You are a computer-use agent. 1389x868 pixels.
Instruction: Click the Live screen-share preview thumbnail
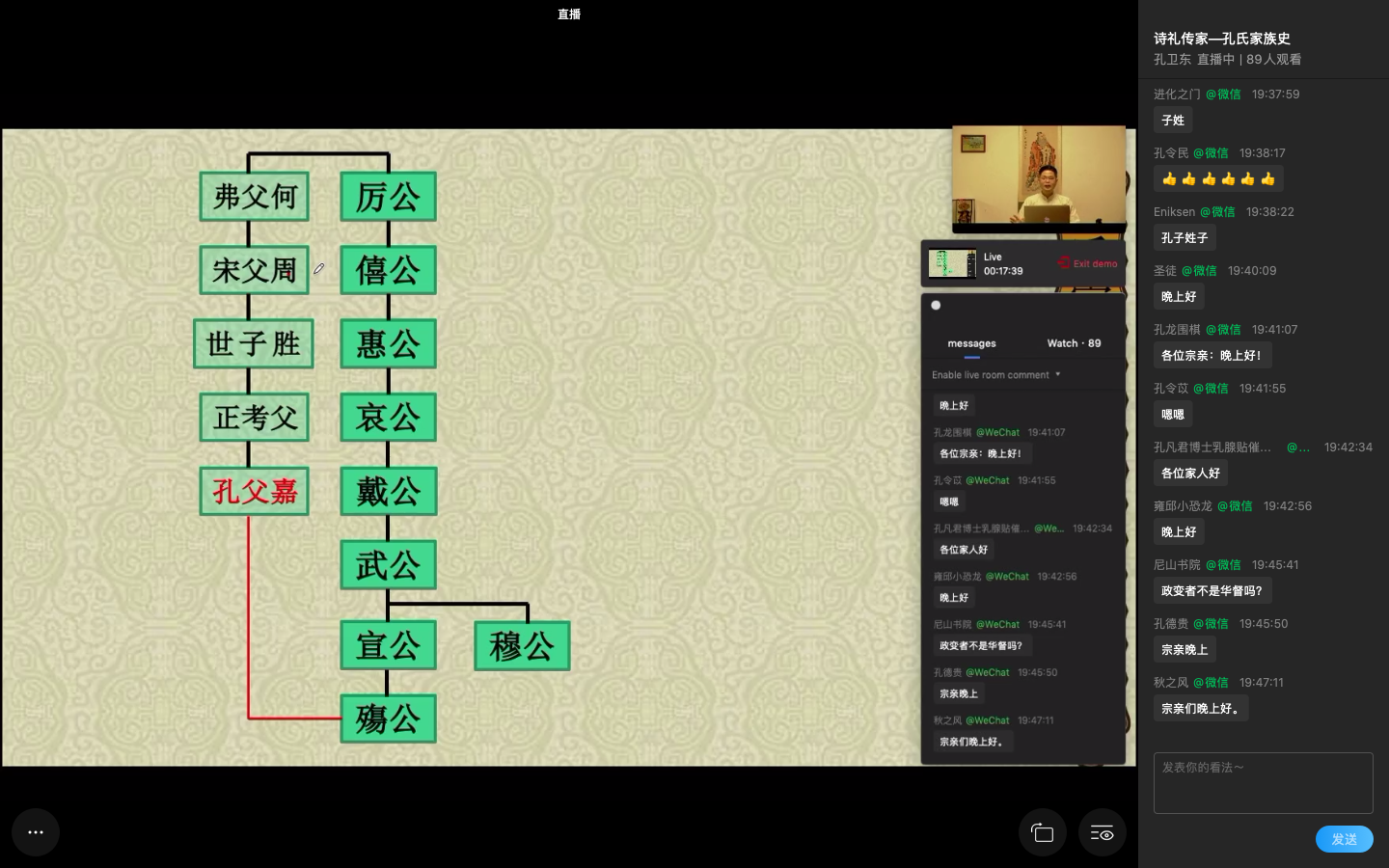point(952,263)
